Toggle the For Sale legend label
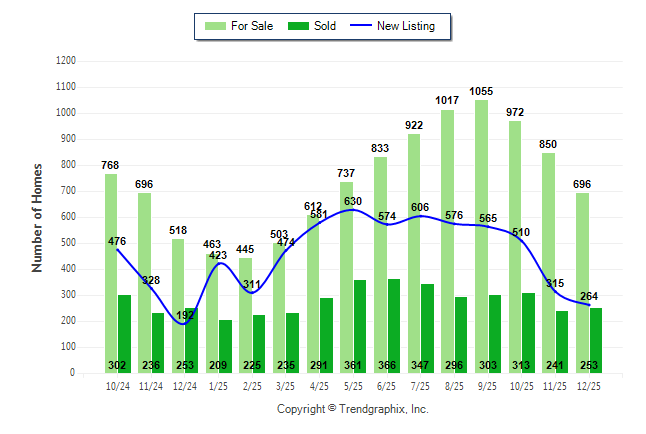 pos(250,26)
